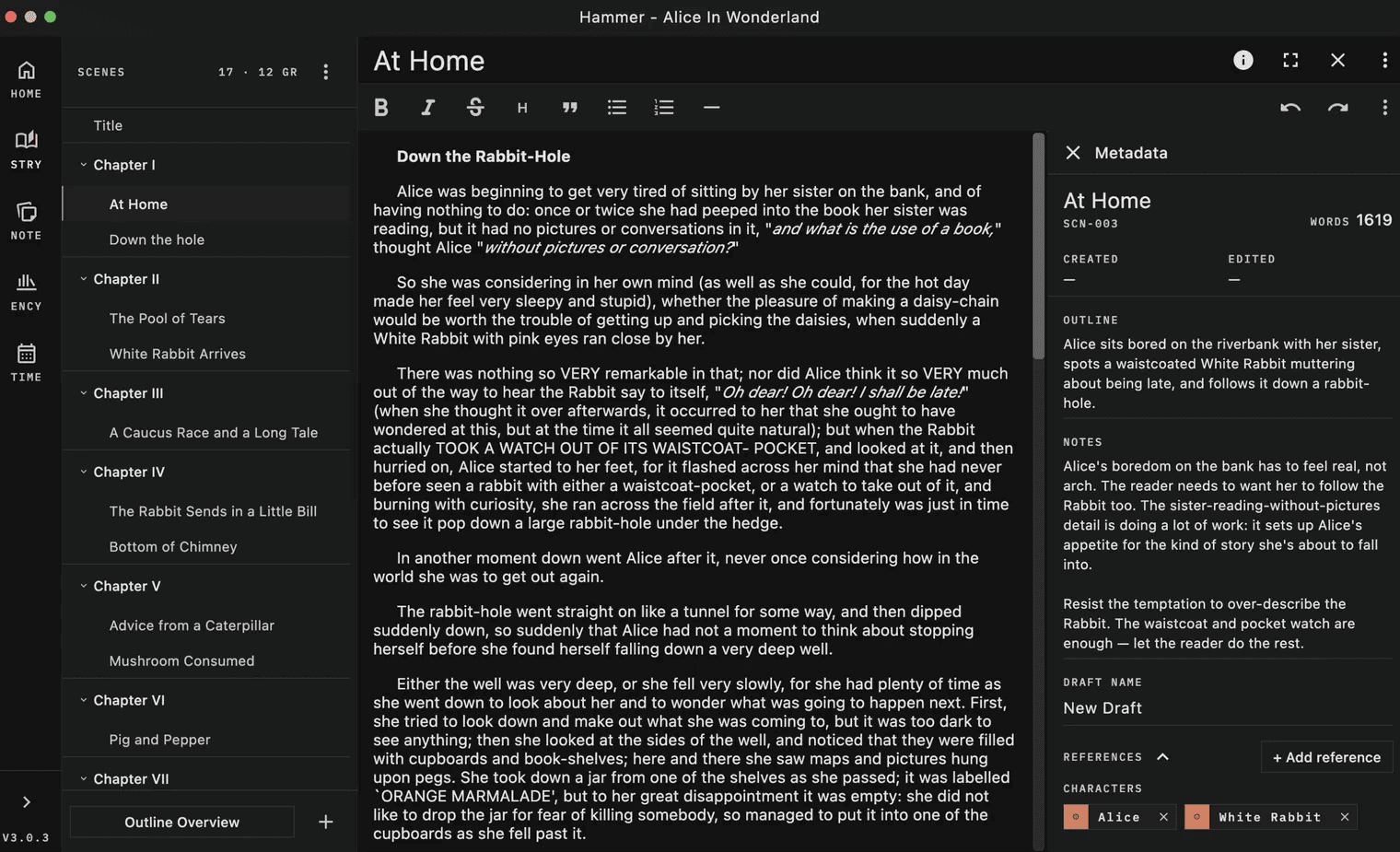Image resolution: width=1400 pixels, height=852 pixels.
Task: Open the Down the hole scene
Action: [207, 239]
